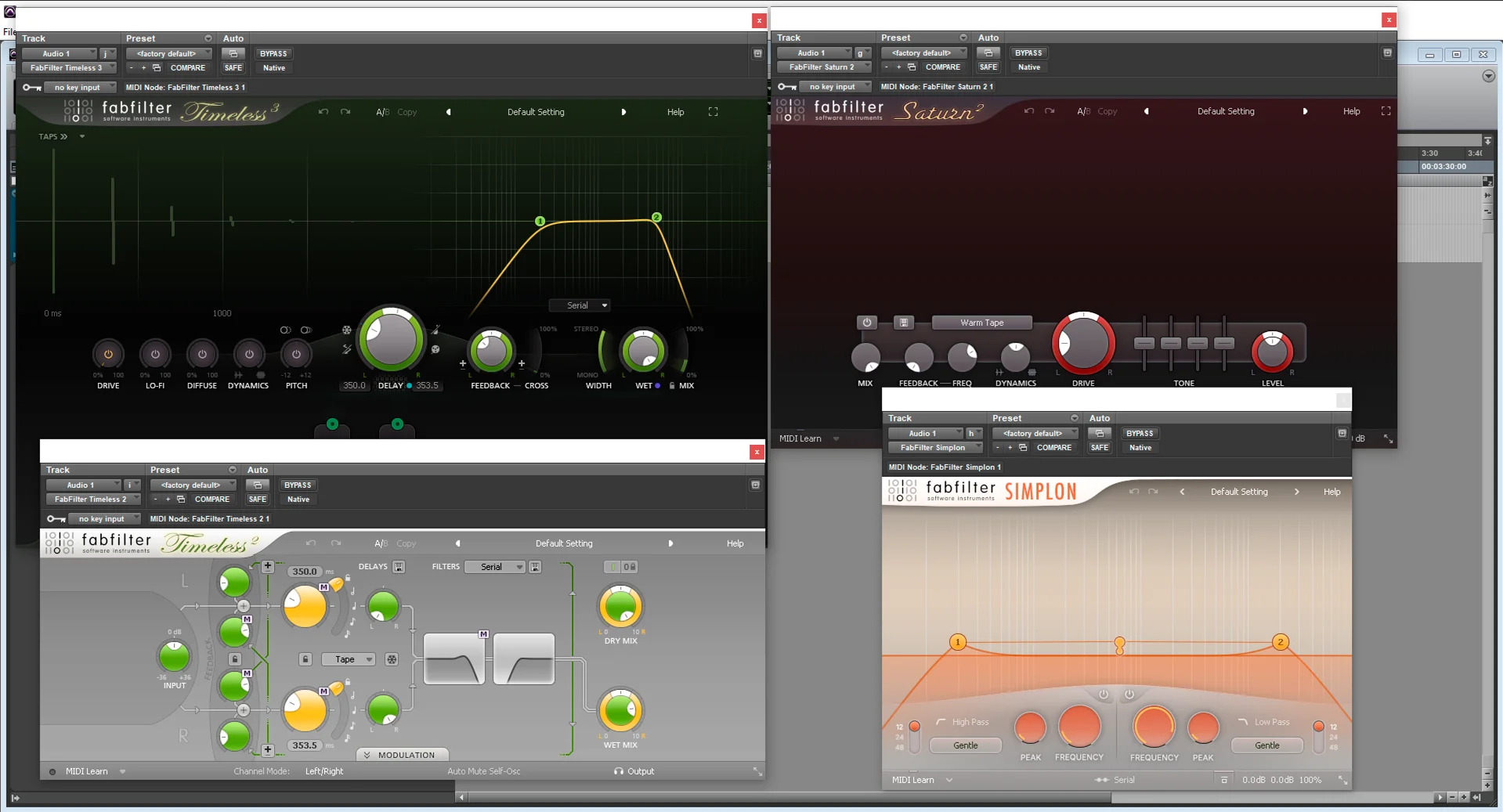Image resolution: width=1503 pixels, height=812 pixels.
Task: Open the TAPS menu in Timeless 3
Action: point(53,136)
